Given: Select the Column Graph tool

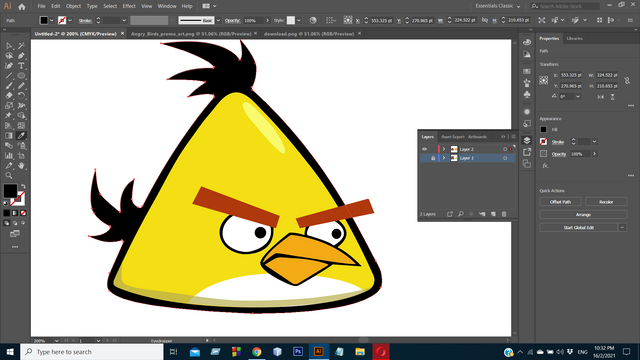Looking at the screenshot, I should [9, 156].
